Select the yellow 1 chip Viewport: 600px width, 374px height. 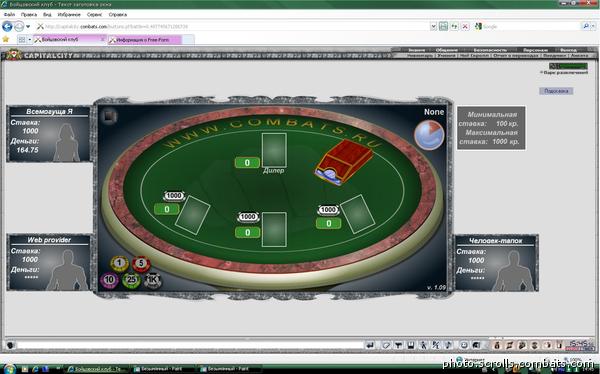click(x=119, y=263)
